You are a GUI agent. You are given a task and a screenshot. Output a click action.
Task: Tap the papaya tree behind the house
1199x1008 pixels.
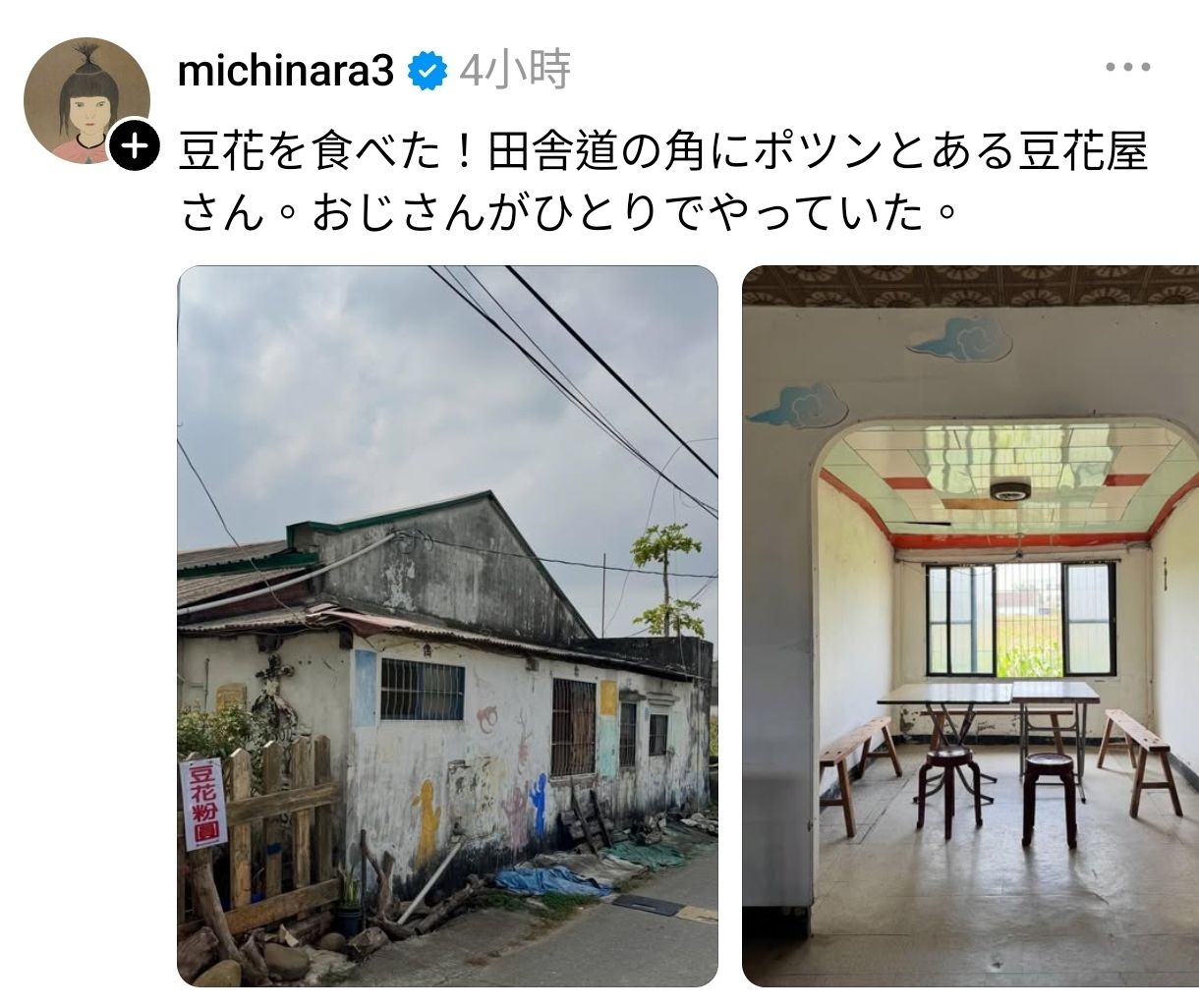(666, 580)
